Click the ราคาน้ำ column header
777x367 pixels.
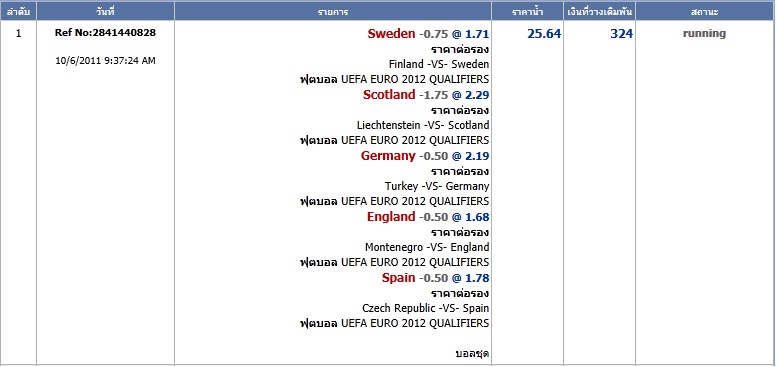click(x=527, y=11)
